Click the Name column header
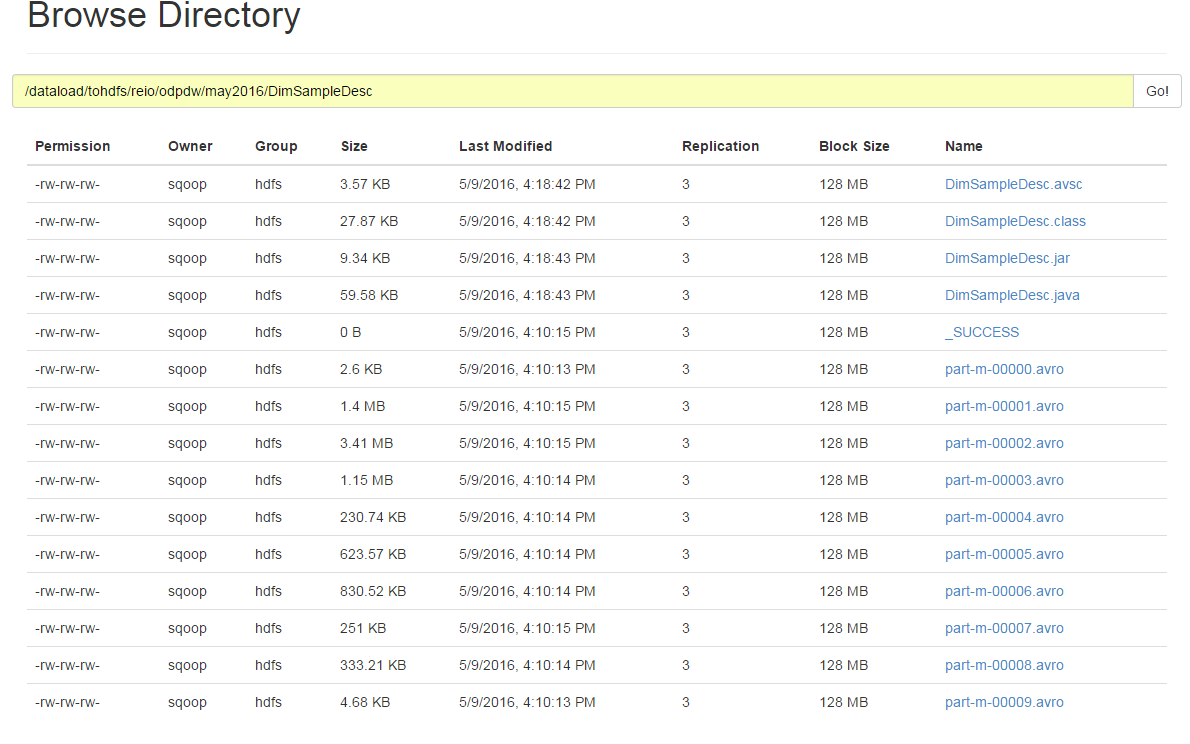1190x744 pixels. click(963, 146)
